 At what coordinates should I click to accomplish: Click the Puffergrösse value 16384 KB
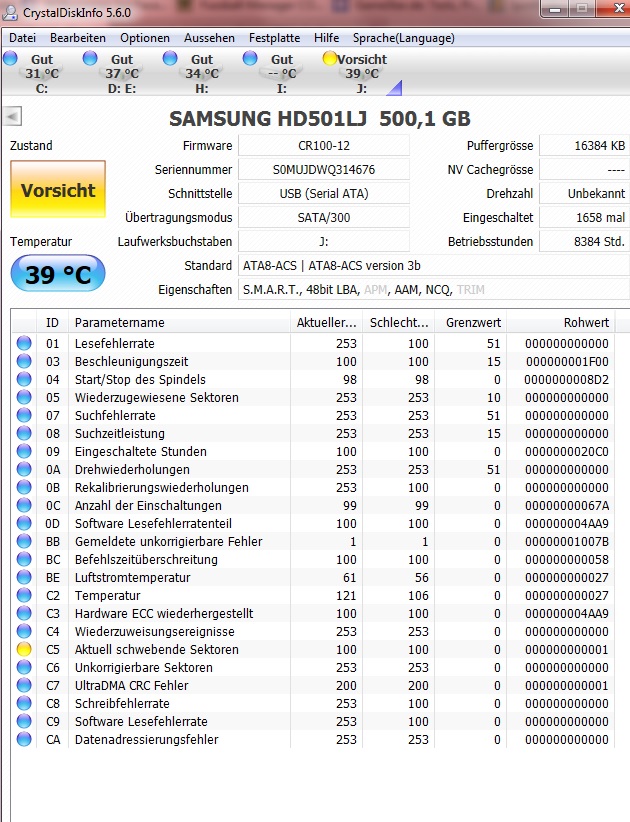point(584,146)
